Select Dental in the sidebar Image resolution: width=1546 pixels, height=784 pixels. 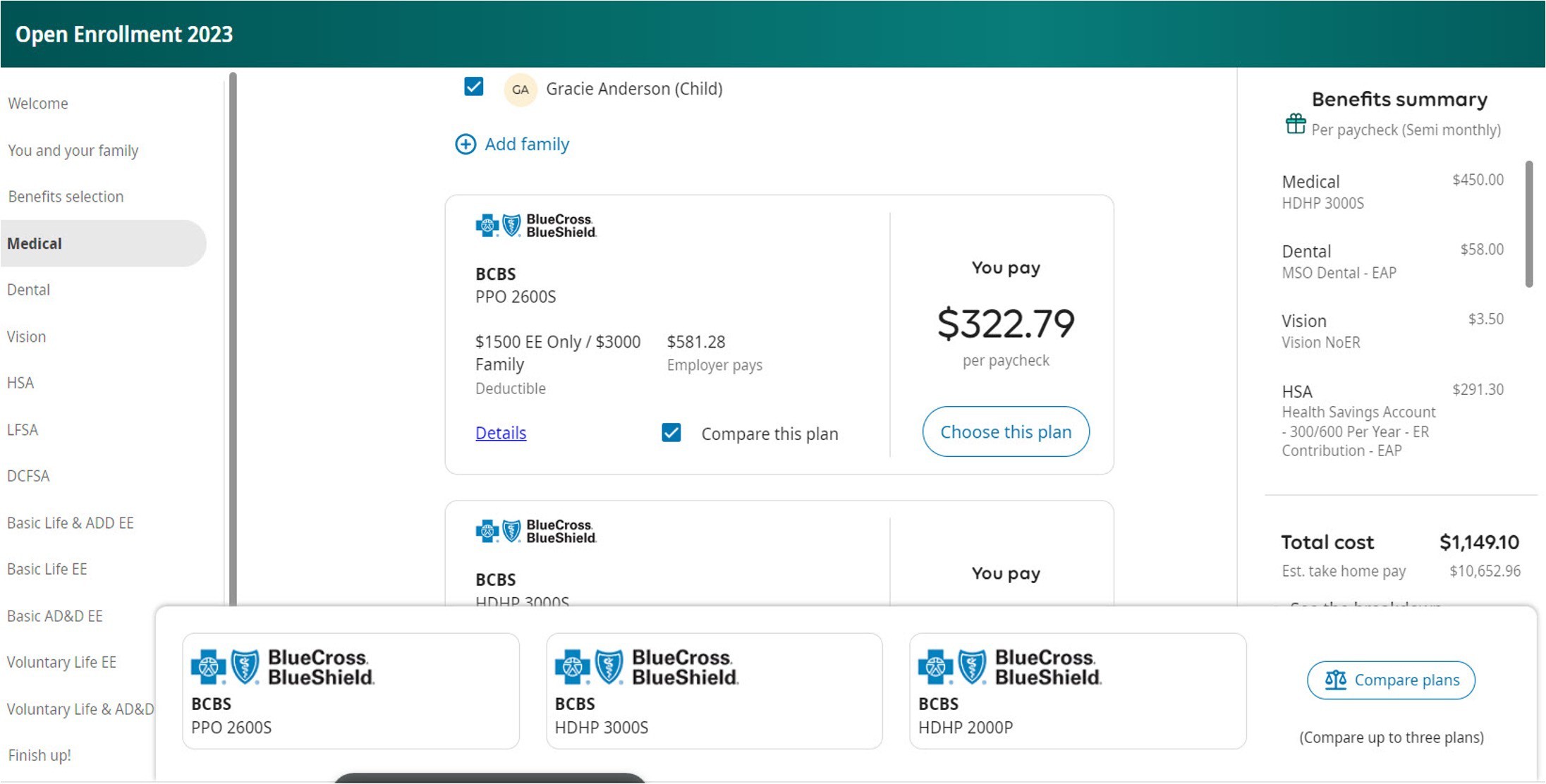click(x=28, y=290)
